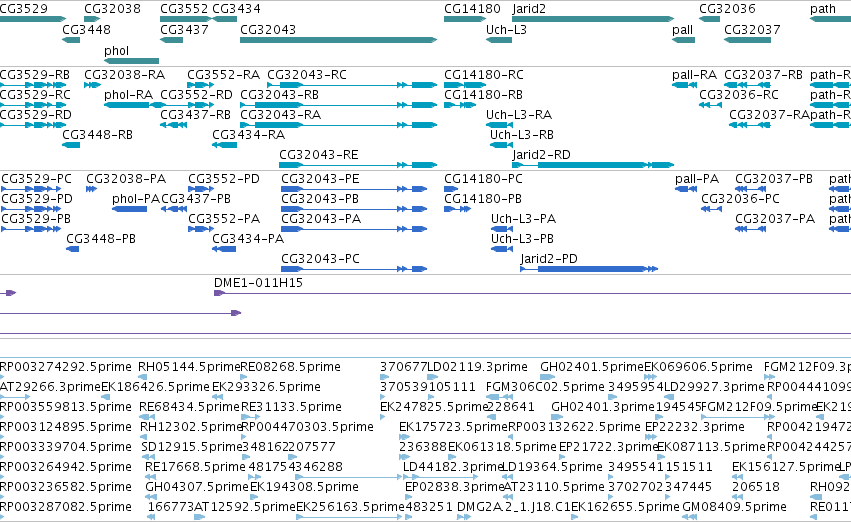Select protein phol-PA label
The height and width of the screenshot is (522, 851).
click(x=136, y=199)
